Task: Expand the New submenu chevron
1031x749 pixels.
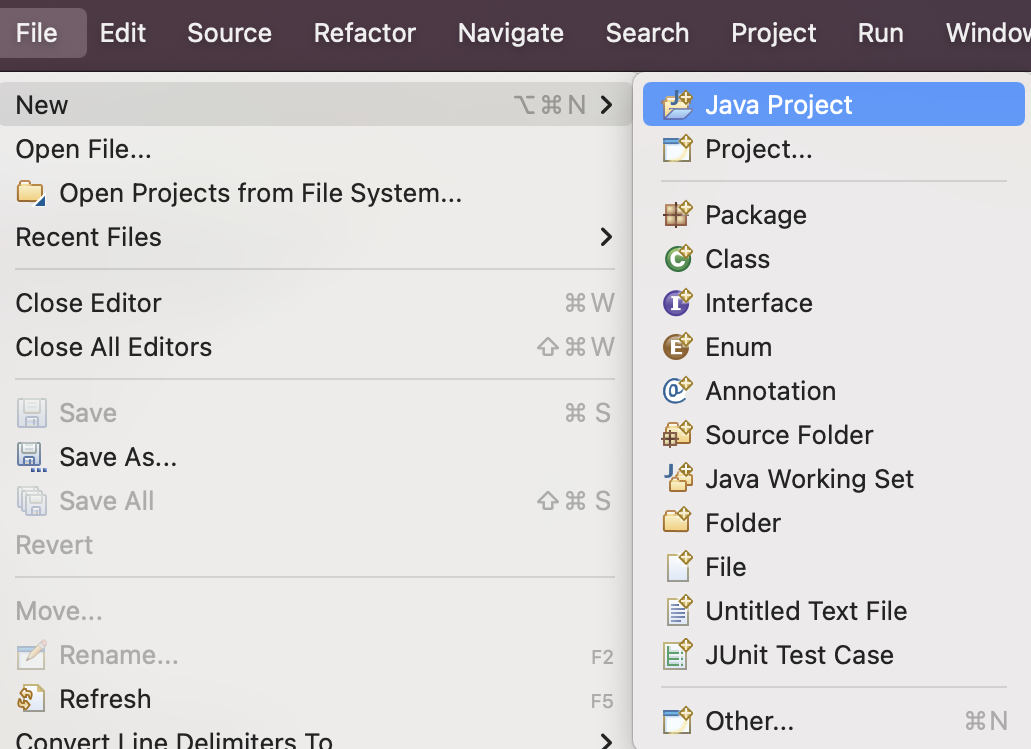Action: point(605,105)
